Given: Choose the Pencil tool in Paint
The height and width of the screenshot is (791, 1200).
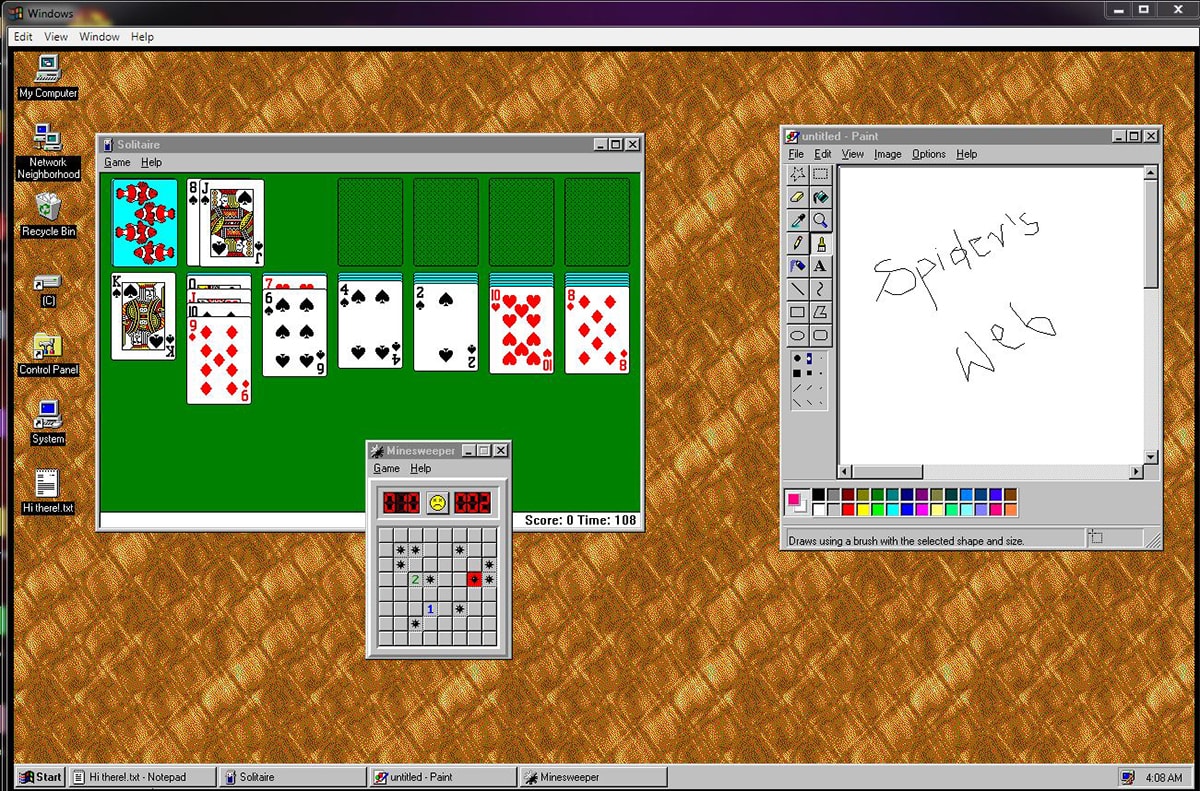Looking at the screenshot, I should coord(798,243).
